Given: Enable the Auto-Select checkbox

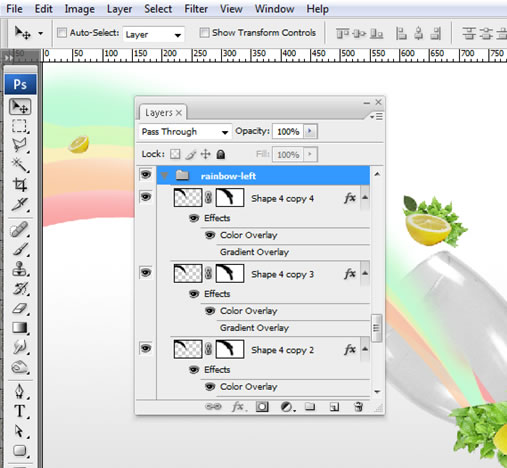Looking at the screenshot, I should tap(62, 33).
